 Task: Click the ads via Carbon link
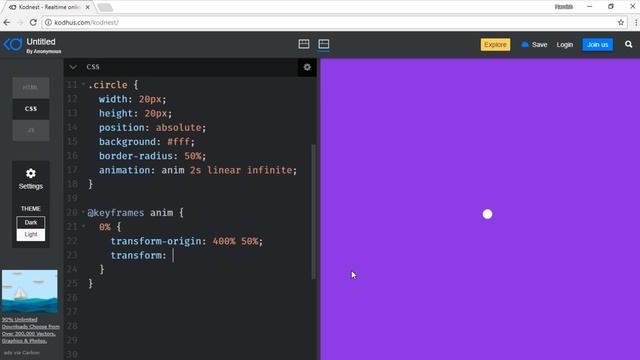point(22,353)
